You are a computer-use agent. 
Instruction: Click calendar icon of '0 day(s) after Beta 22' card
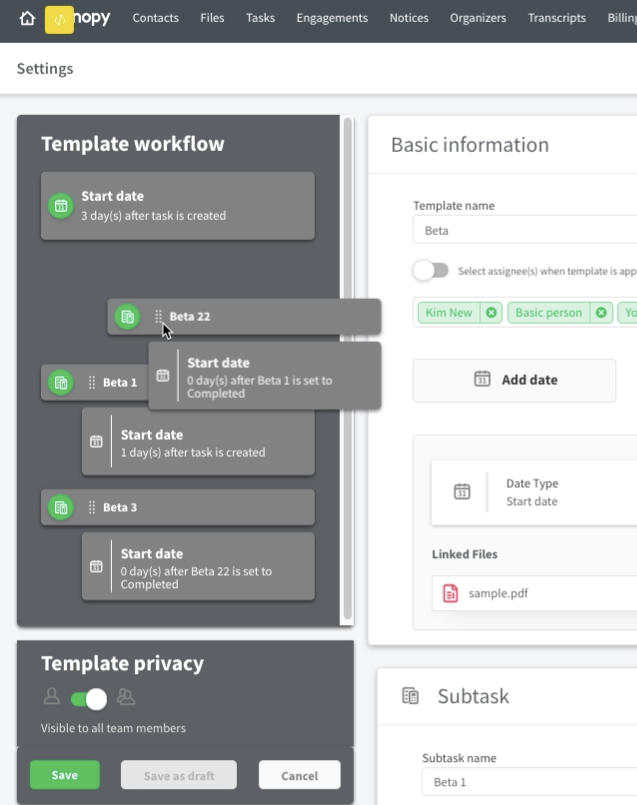tap(96, 566)
